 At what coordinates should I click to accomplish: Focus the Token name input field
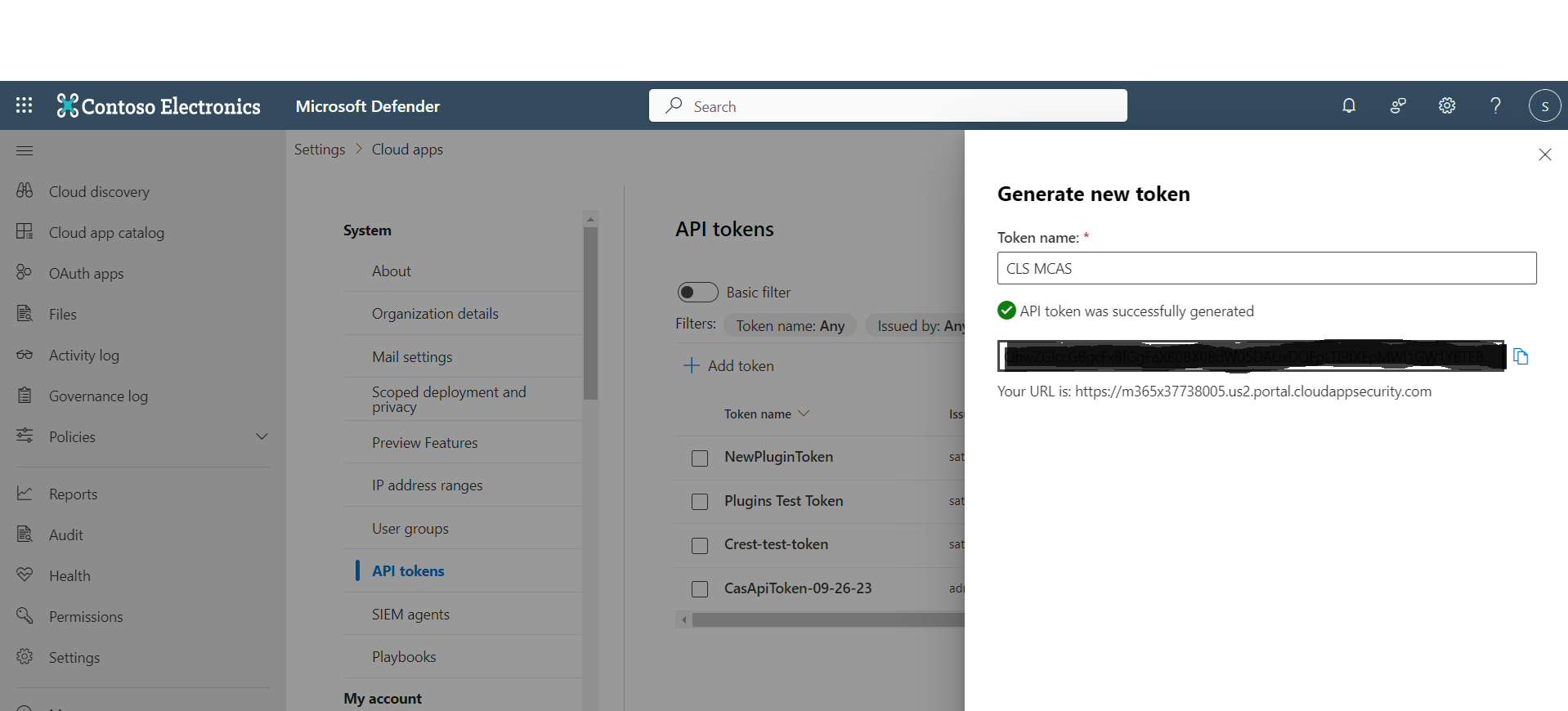tap(1266, 268)
